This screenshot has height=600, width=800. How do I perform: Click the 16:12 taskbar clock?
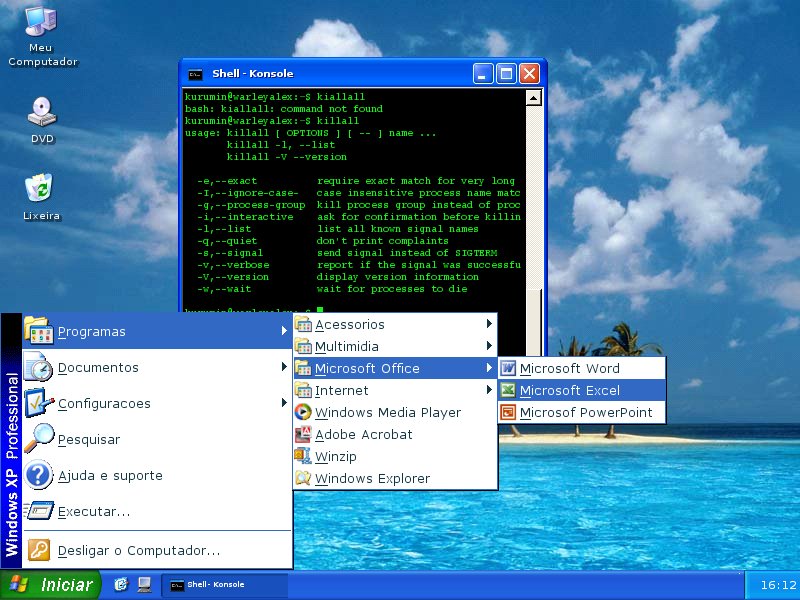[779, 585]
